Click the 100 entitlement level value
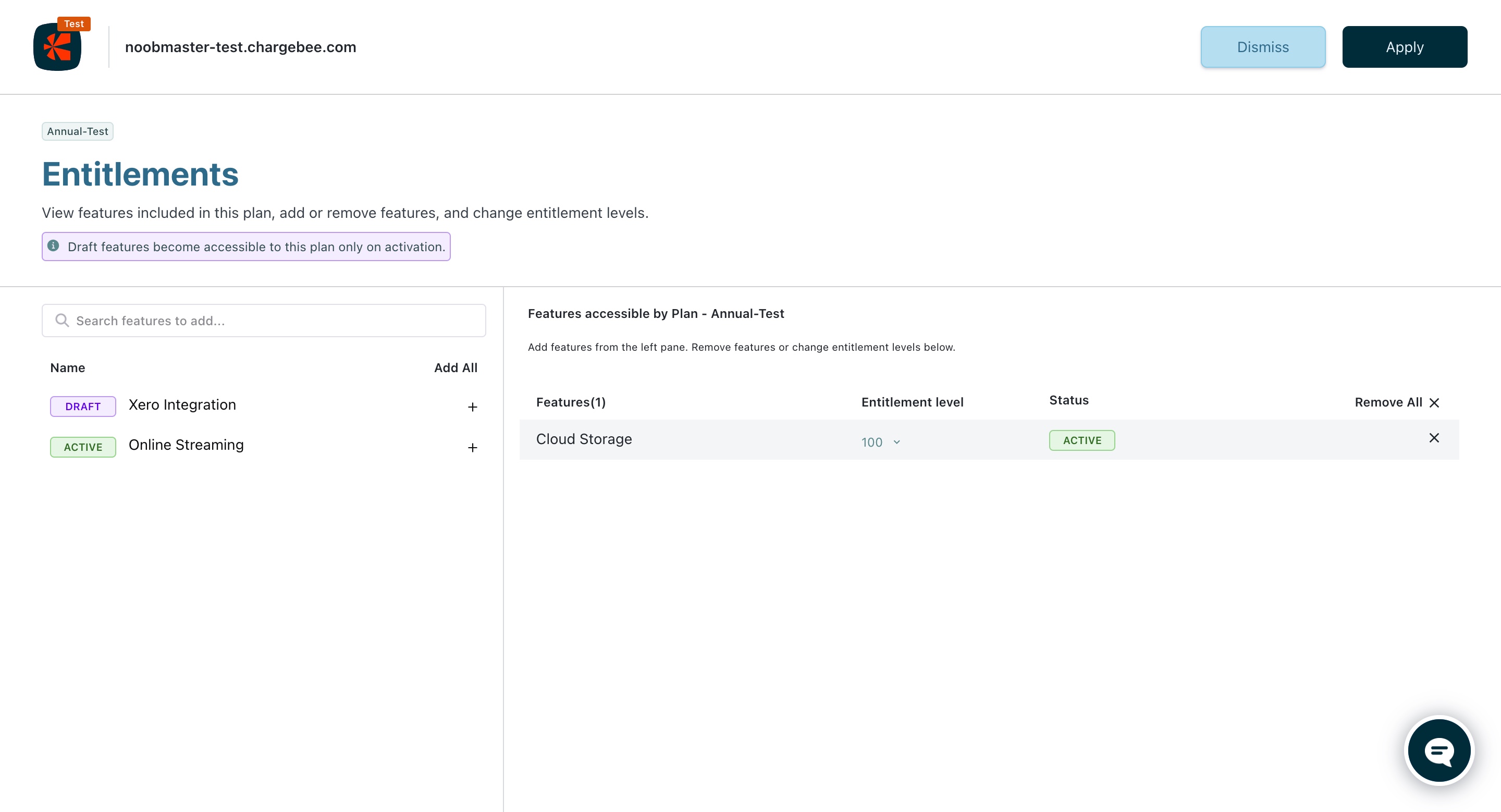1501x812 pixels. coord(872,442)
